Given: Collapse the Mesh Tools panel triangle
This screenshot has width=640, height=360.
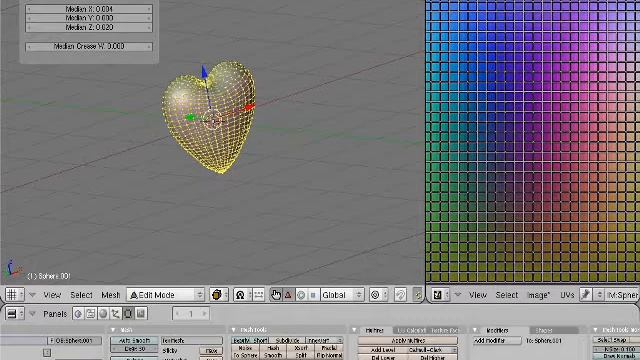Looking at the screenshot, I should pyautogui.click(x=234, y=330).
